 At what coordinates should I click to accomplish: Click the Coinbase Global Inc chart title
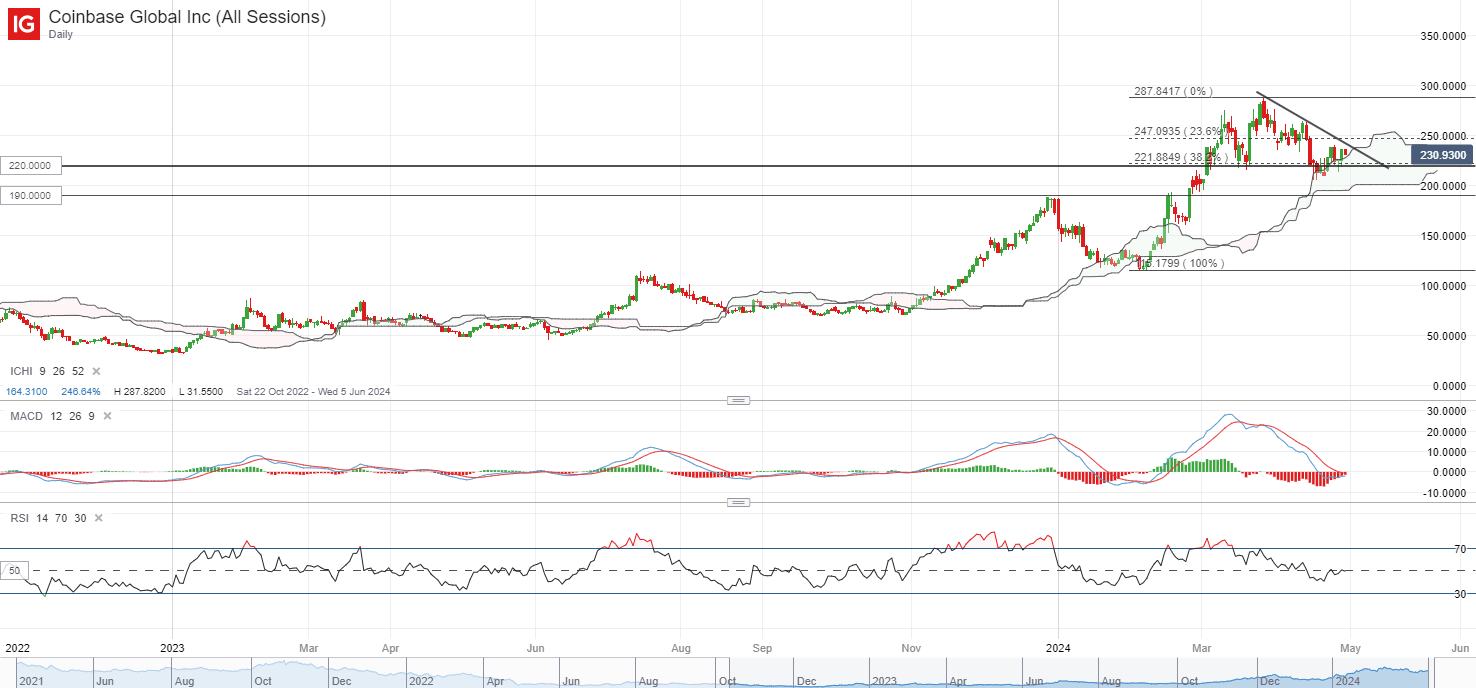point(186,16)
